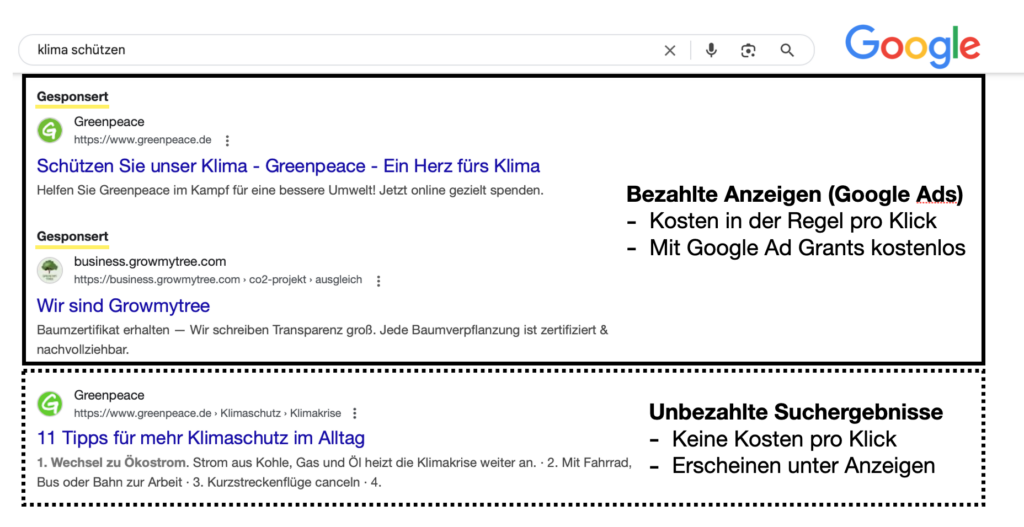The image size is (1024, 527).
Task: Click Greenpeace favicon in the sponsored ad
Action: coord(50,130)
